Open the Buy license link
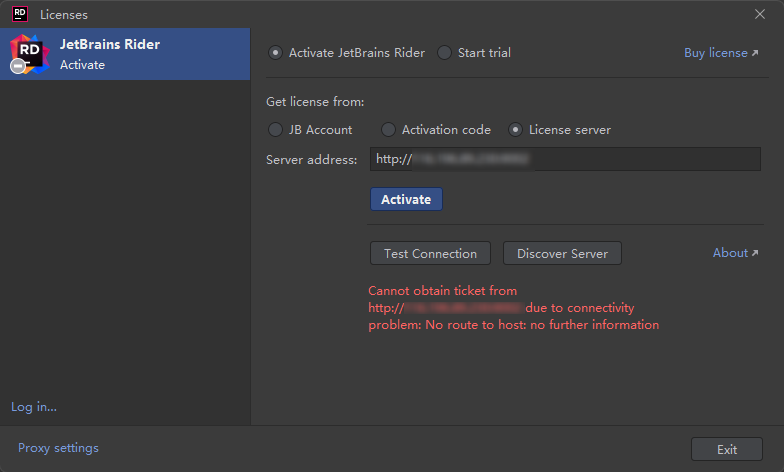 tap(714, 53)
